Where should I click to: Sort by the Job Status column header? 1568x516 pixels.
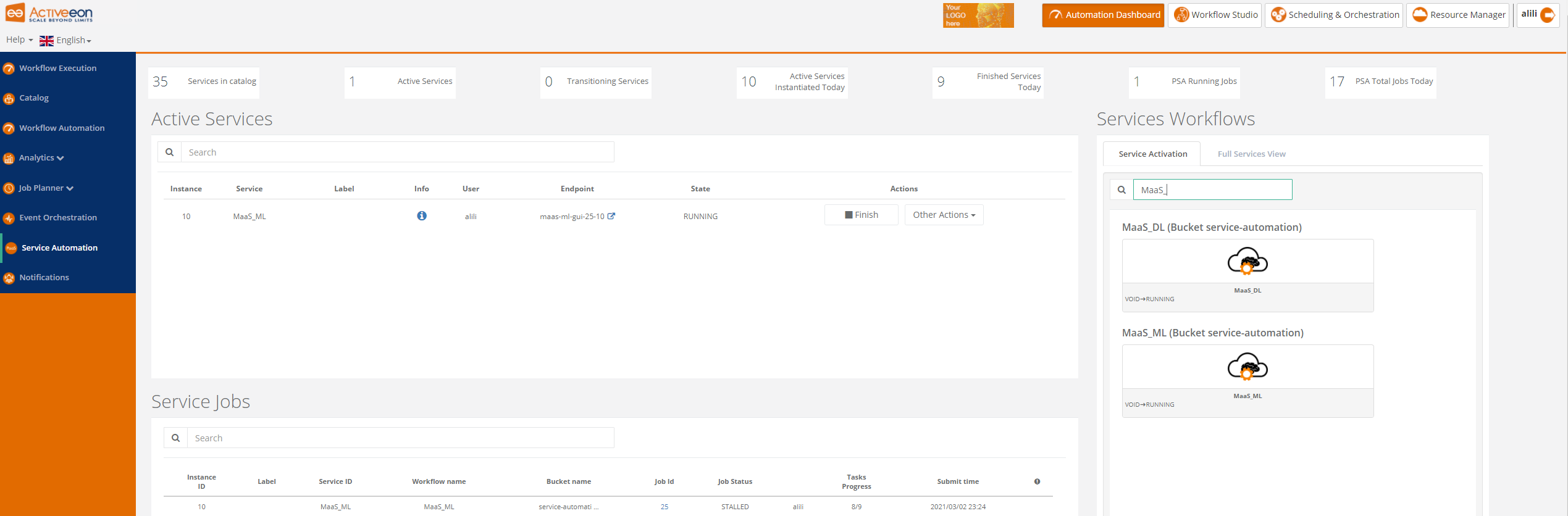(735, 481)
